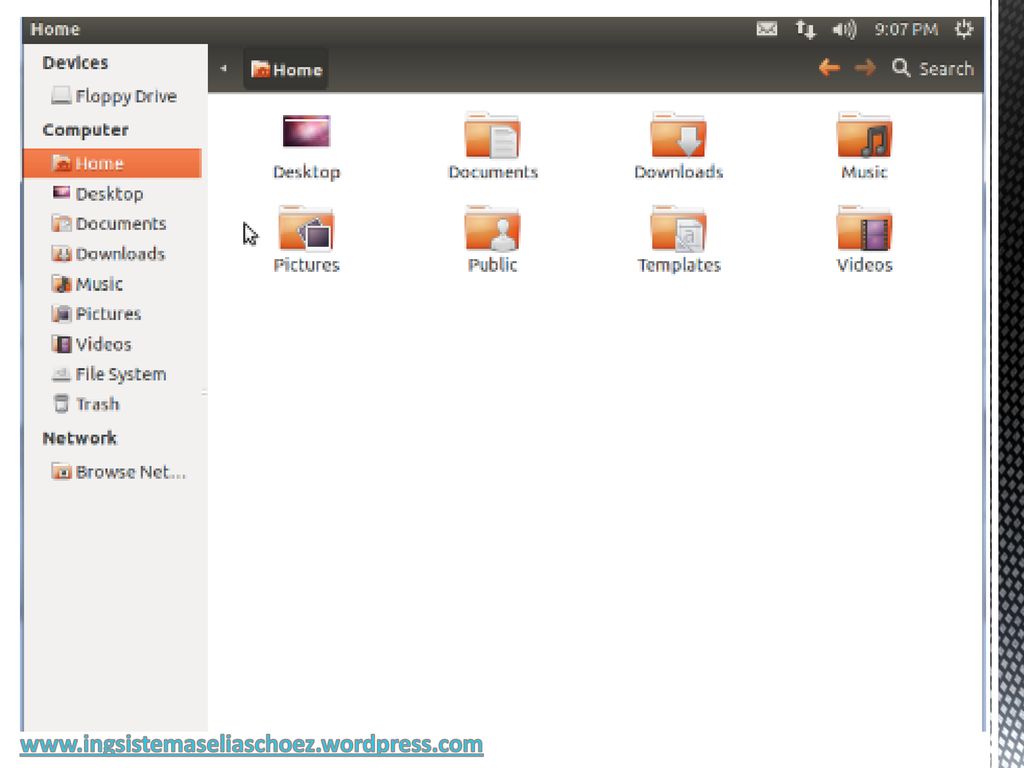
Task: Open the Videos folder icon in main view
Action: pyautogui.click(x=864, y=229)
